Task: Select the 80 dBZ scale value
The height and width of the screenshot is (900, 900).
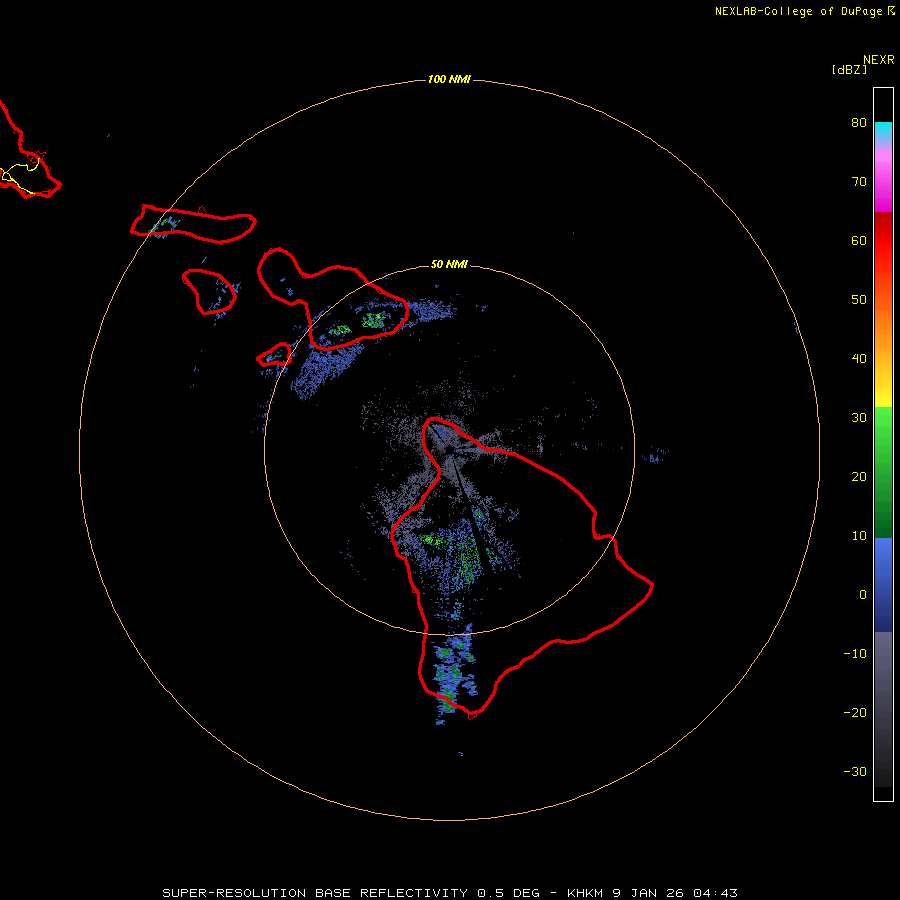Action: tap(859, 123)
